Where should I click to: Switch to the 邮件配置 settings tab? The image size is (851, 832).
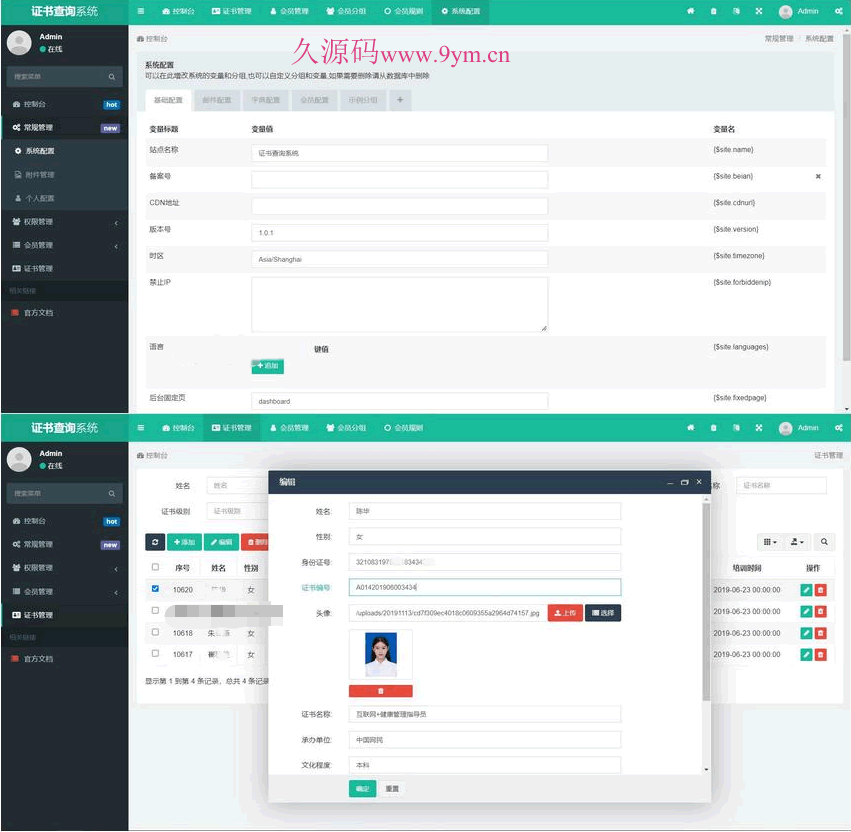216,100
